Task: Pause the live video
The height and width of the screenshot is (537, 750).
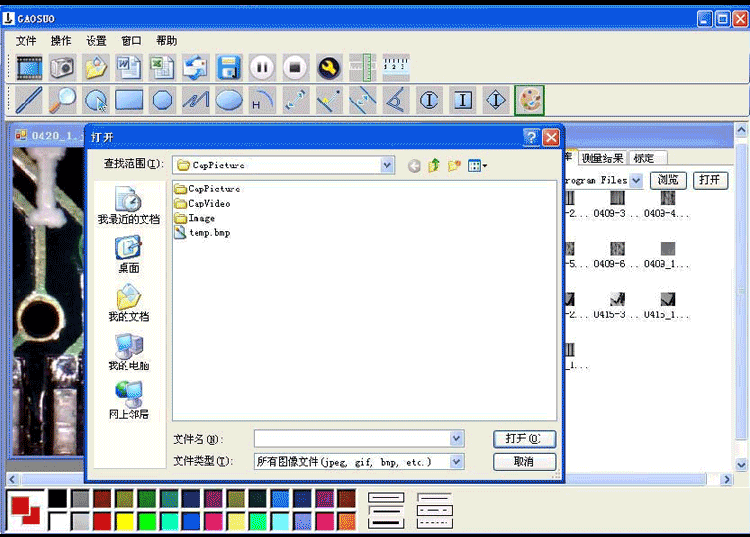Action: [x=262, y=67]
